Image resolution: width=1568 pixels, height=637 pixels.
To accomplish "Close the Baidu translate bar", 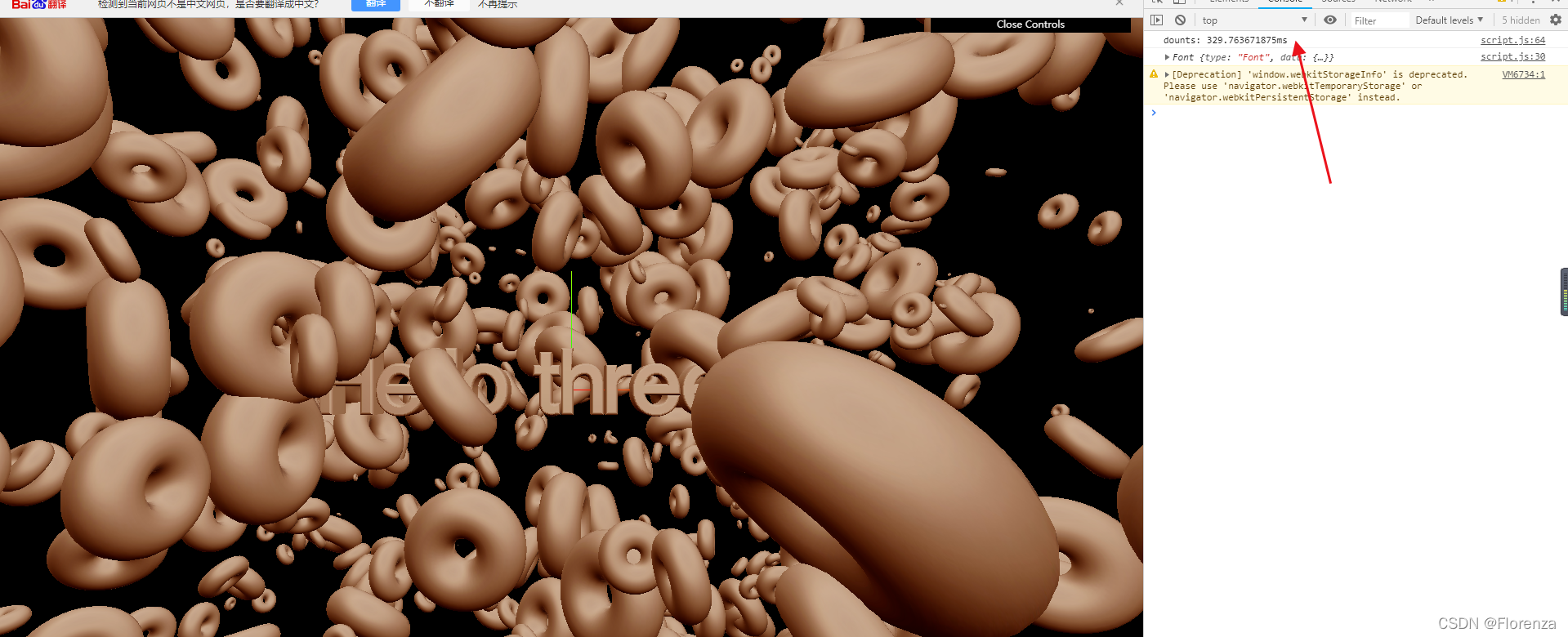I will (x=1119, y=3).
